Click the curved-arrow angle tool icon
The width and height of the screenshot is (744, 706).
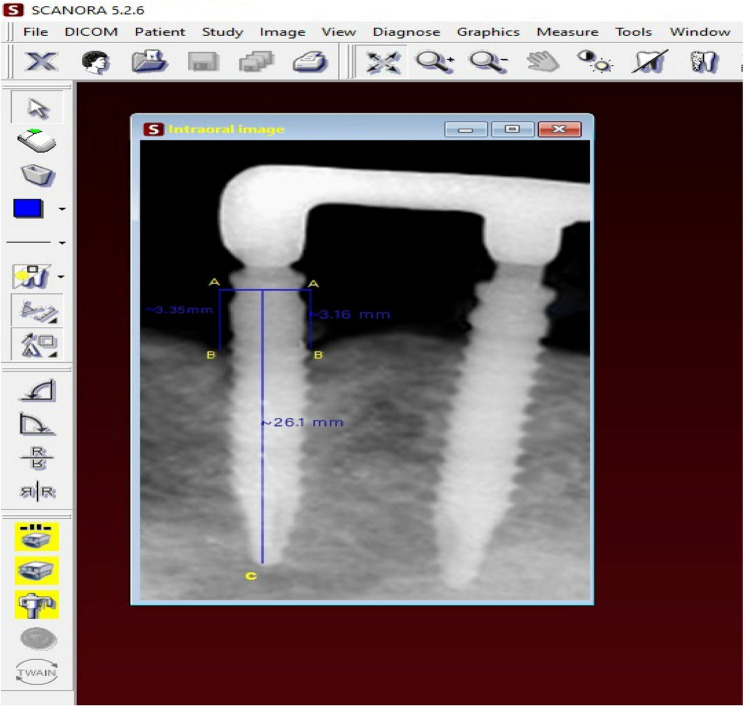[x=37, y=424]
